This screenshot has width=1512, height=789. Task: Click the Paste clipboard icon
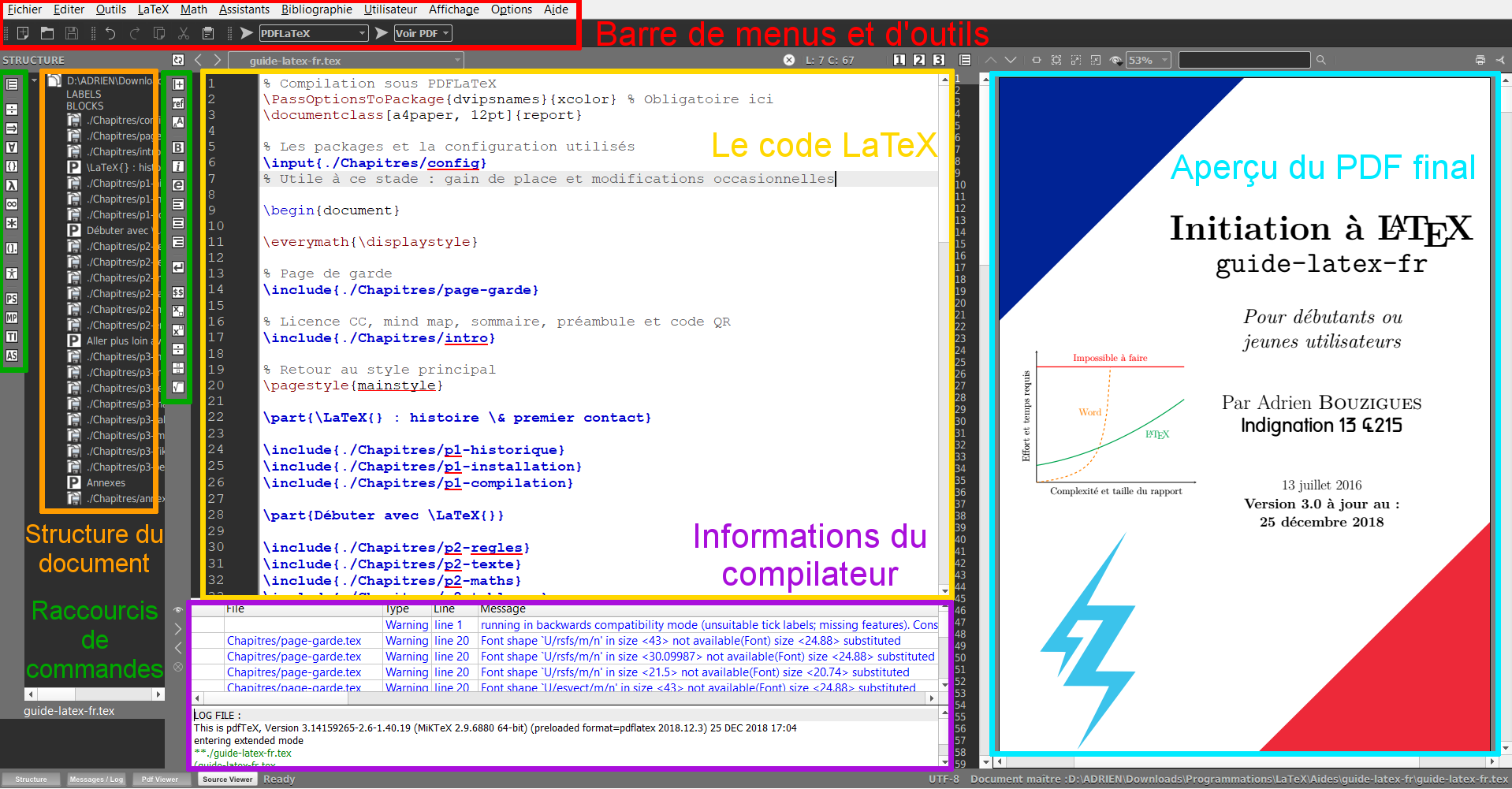(x=208, y=33)
